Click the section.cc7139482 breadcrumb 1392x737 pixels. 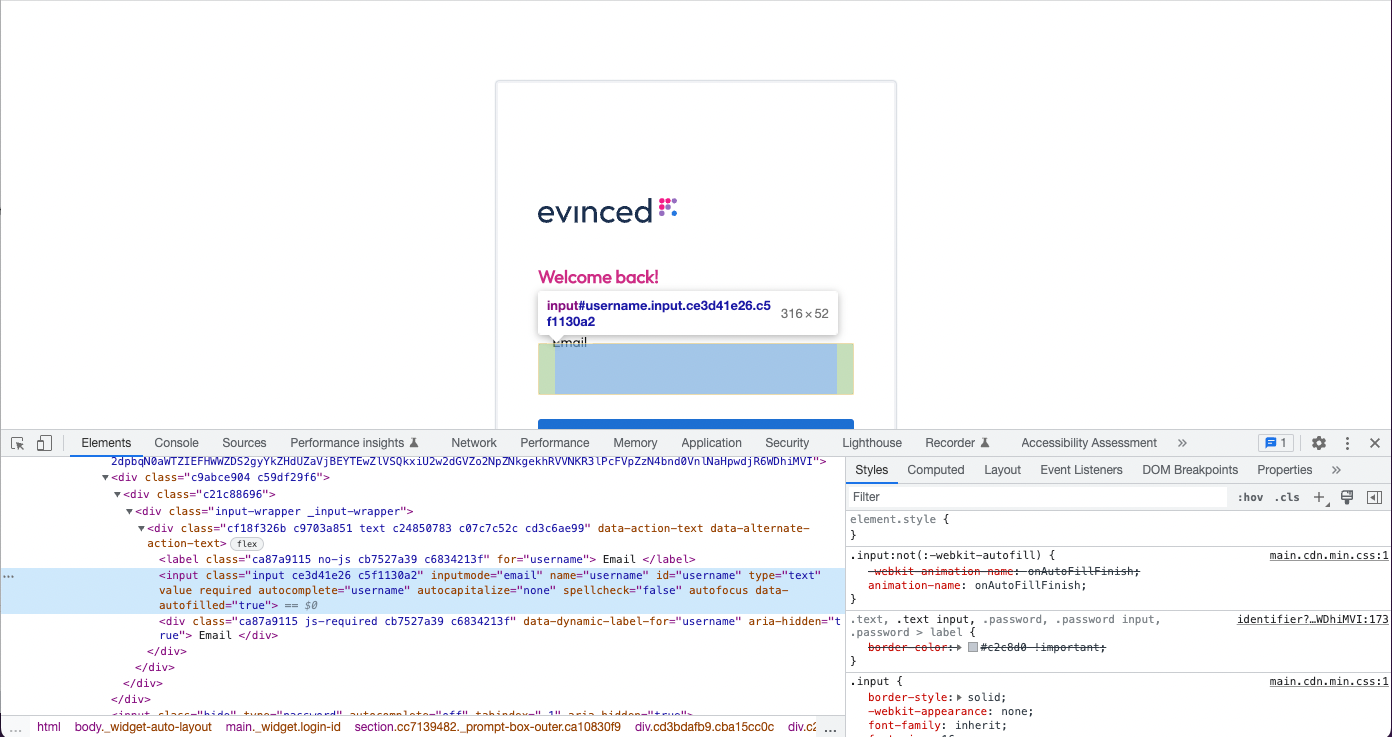(x=487, y=727)
